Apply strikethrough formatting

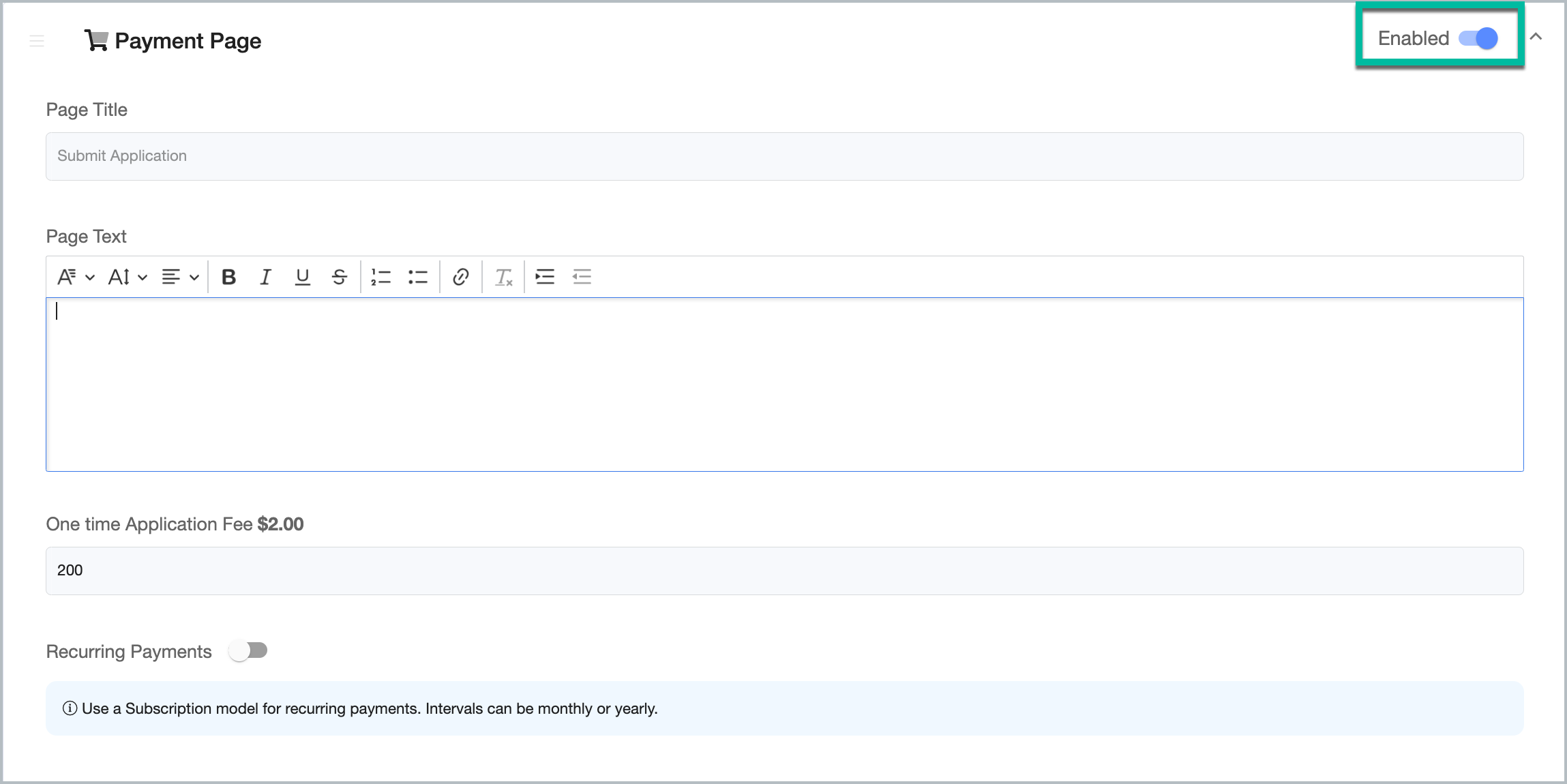pos(339,277)
